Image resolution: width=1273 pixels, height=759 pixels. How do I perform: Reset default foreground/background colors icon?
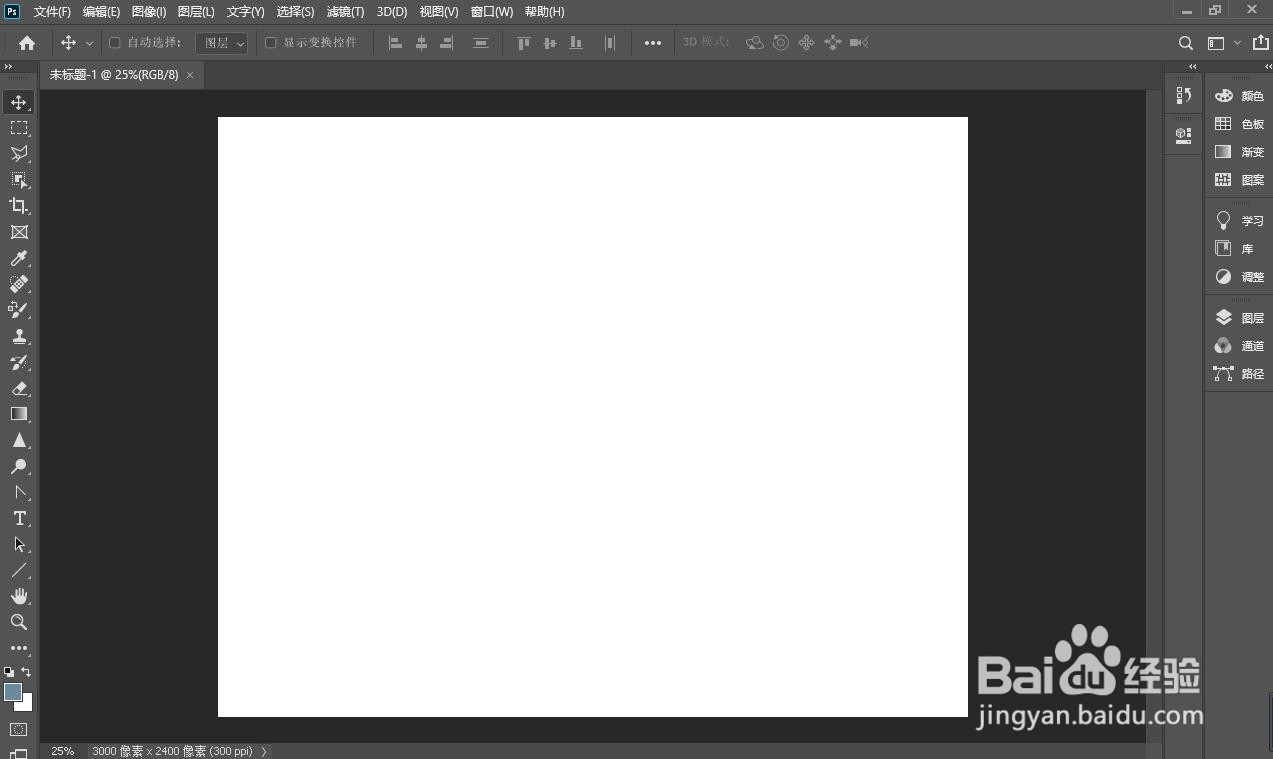(x=9, y=672)
